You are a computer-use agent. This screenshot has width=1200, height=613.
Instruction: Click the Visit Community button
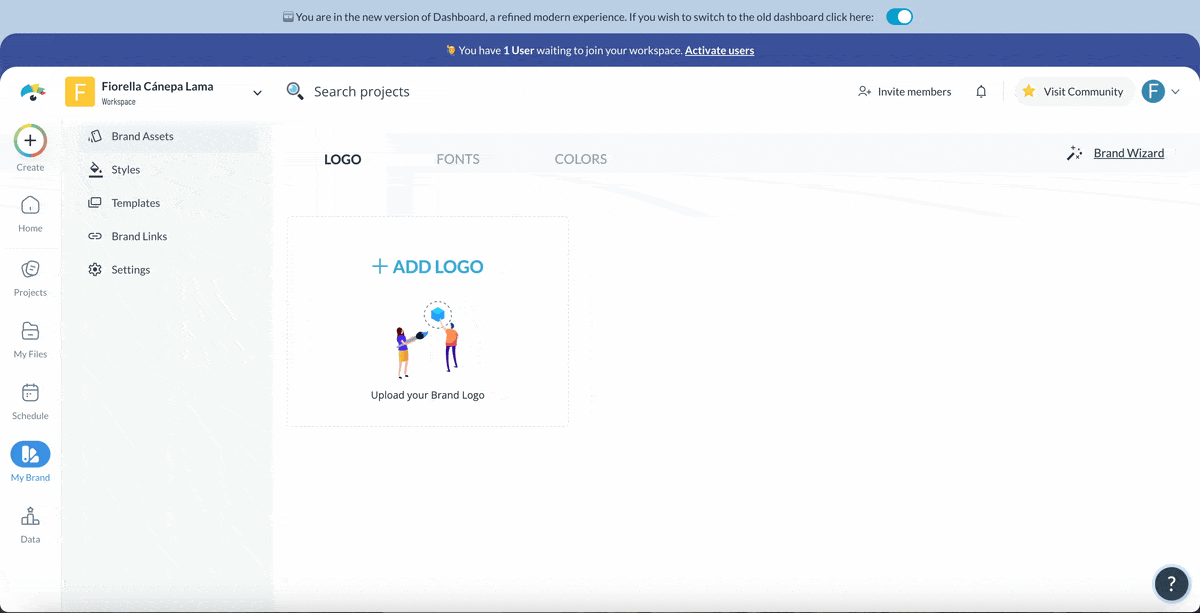(x=1074, y=91)
